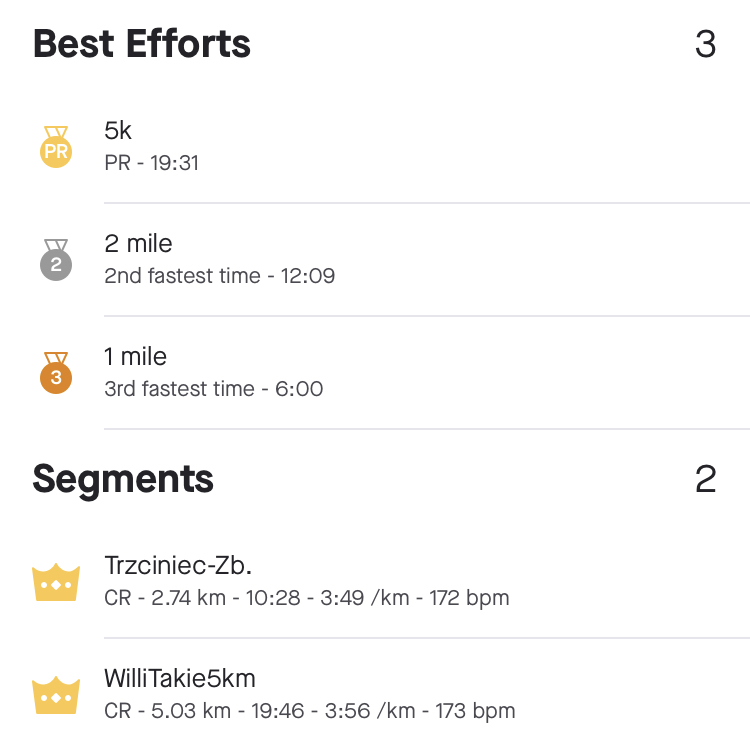This screenshot has width=750, height=749.
Task: Open the Trzciniec-Zb. segment
Action: (x=178, y=566)
